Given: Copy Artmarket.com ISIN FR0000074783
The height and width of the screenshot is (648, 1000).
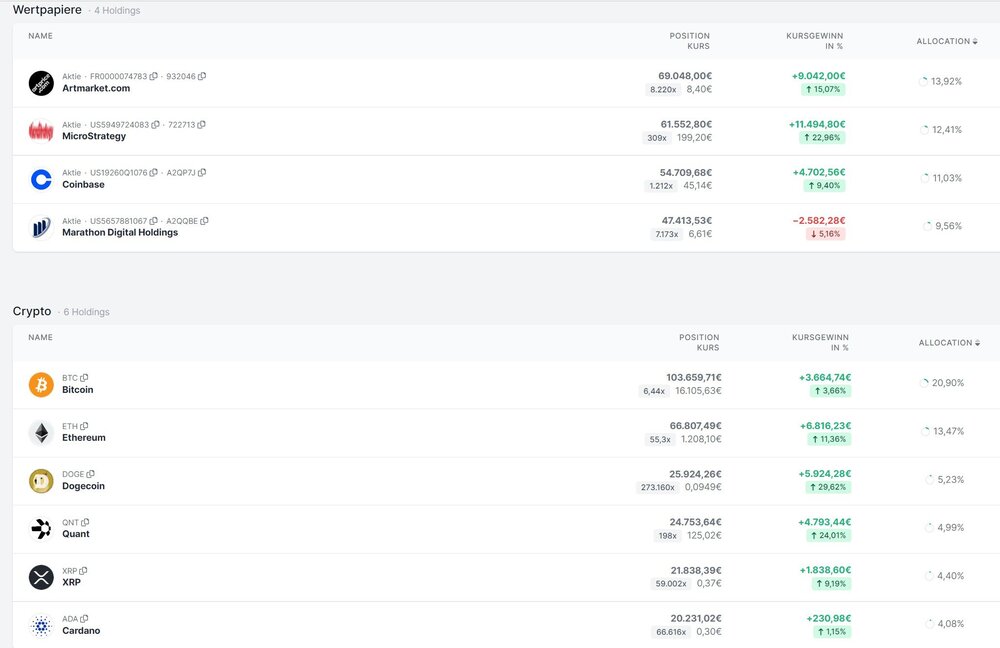Looking at the screenshot, I should [x=154, y=77].
